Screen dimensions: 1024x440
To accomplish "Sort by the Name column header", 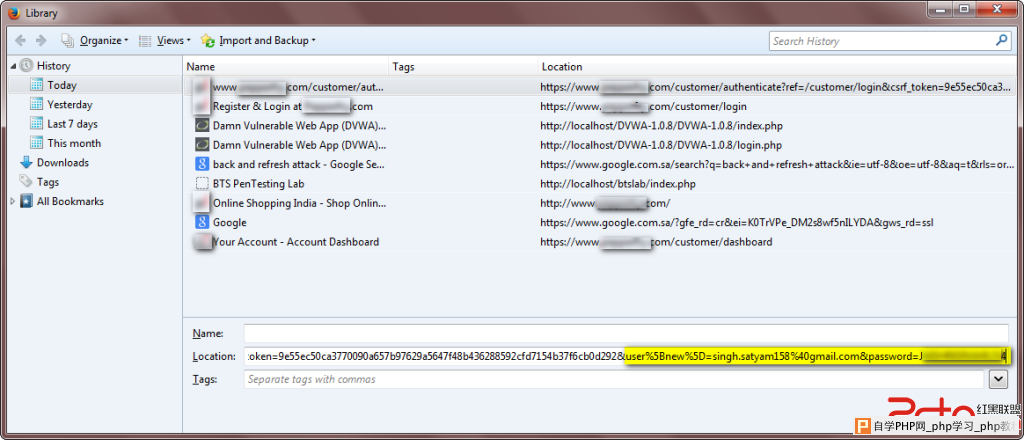I will (x=286, y=67).
